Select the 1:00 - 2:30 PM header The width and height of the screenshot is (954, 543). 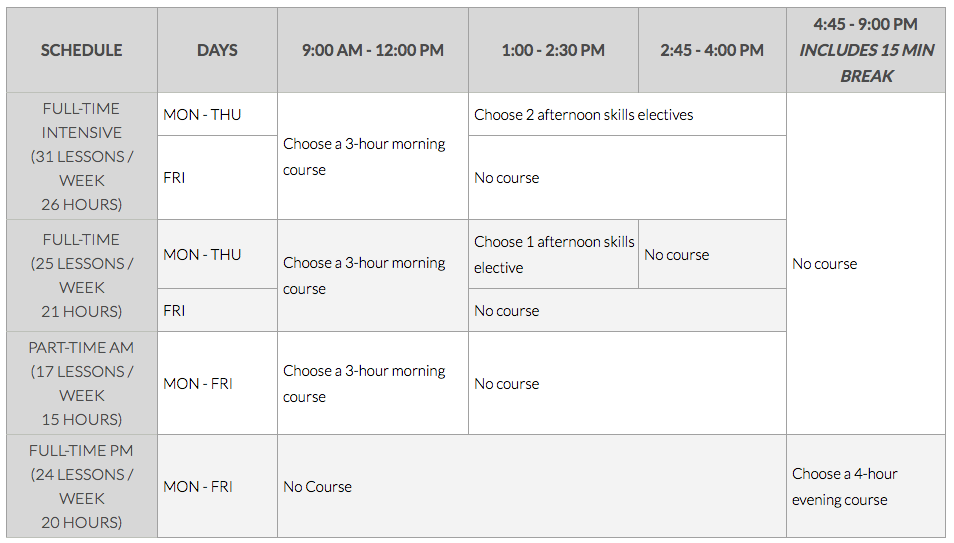coord(553,50)
